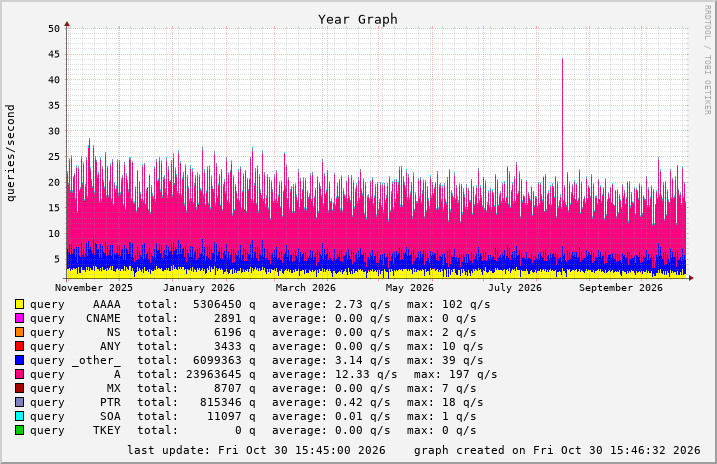Click the y-axis value 50
The image size is (717, 464).
pos(54,29)
